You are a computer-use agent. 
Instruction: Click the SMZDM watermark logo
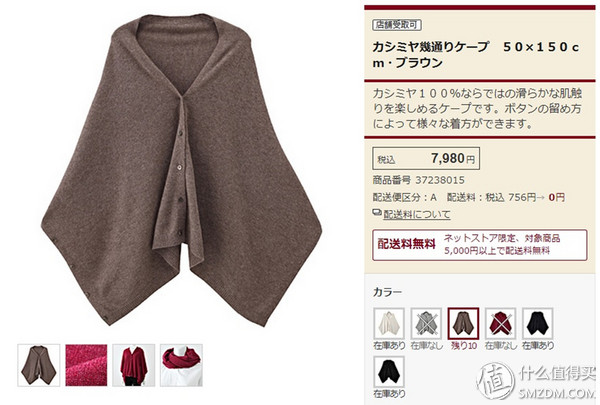[x=536, y=382]
